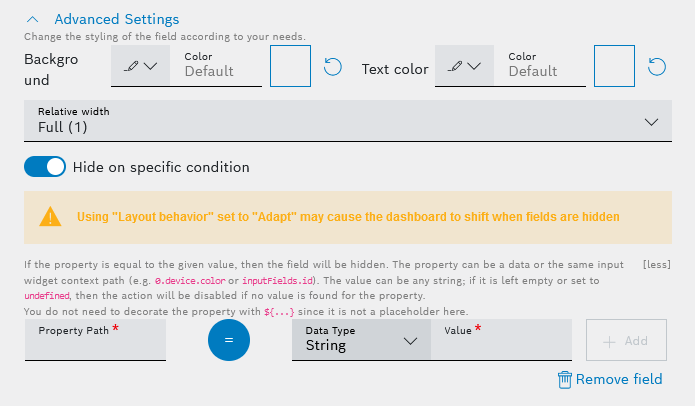Screen dimensions: 695x406
Task: Click the Remove field link
Action: [x=619, y=379]
